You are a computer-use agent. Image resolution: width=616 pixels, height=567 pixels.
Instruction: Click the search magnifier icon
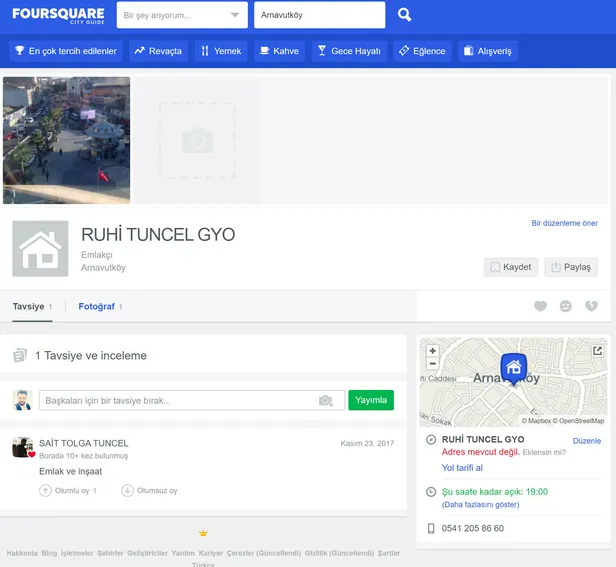coord(404,15)
